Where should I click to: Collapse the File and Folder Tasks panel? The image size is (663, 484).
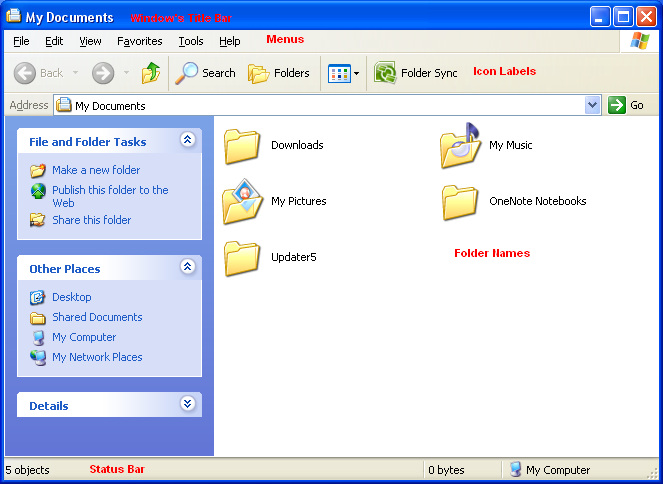click(188, 139)
